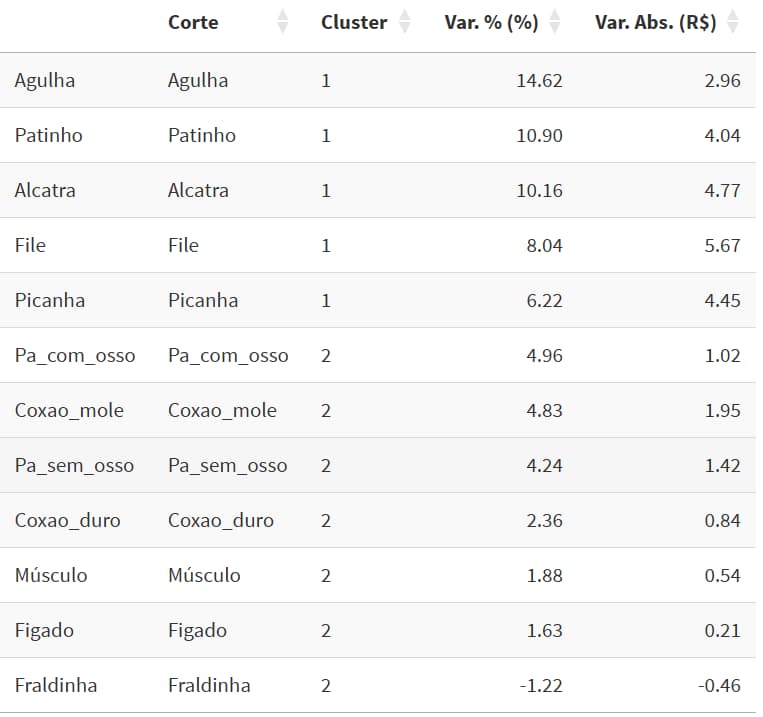The image size is (763, 717).
Task: Click the File row label
Action: click(30, 245)
